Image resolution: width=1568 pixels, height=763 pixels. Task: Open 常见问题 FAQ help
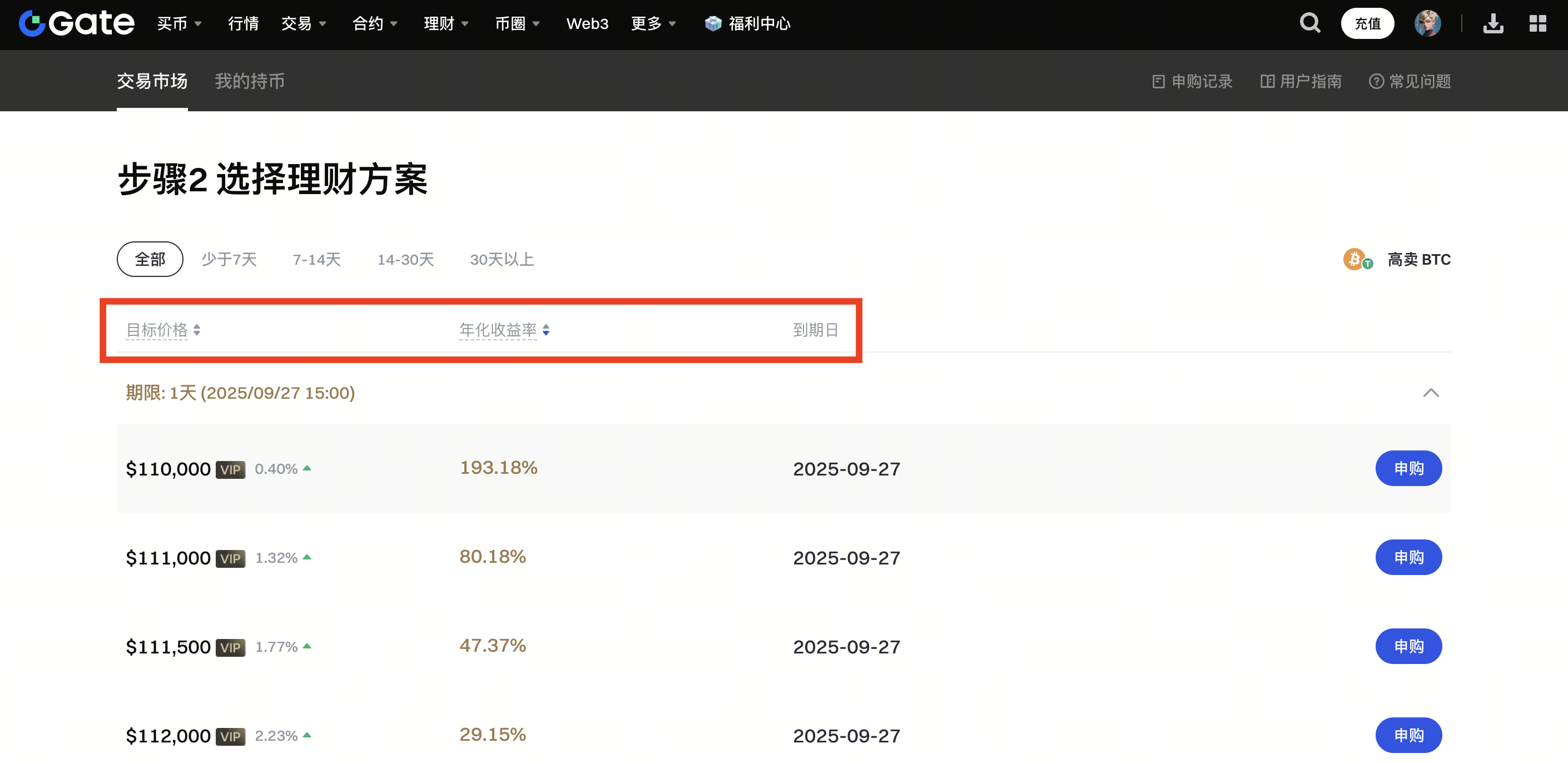[x=1410, y=82]
